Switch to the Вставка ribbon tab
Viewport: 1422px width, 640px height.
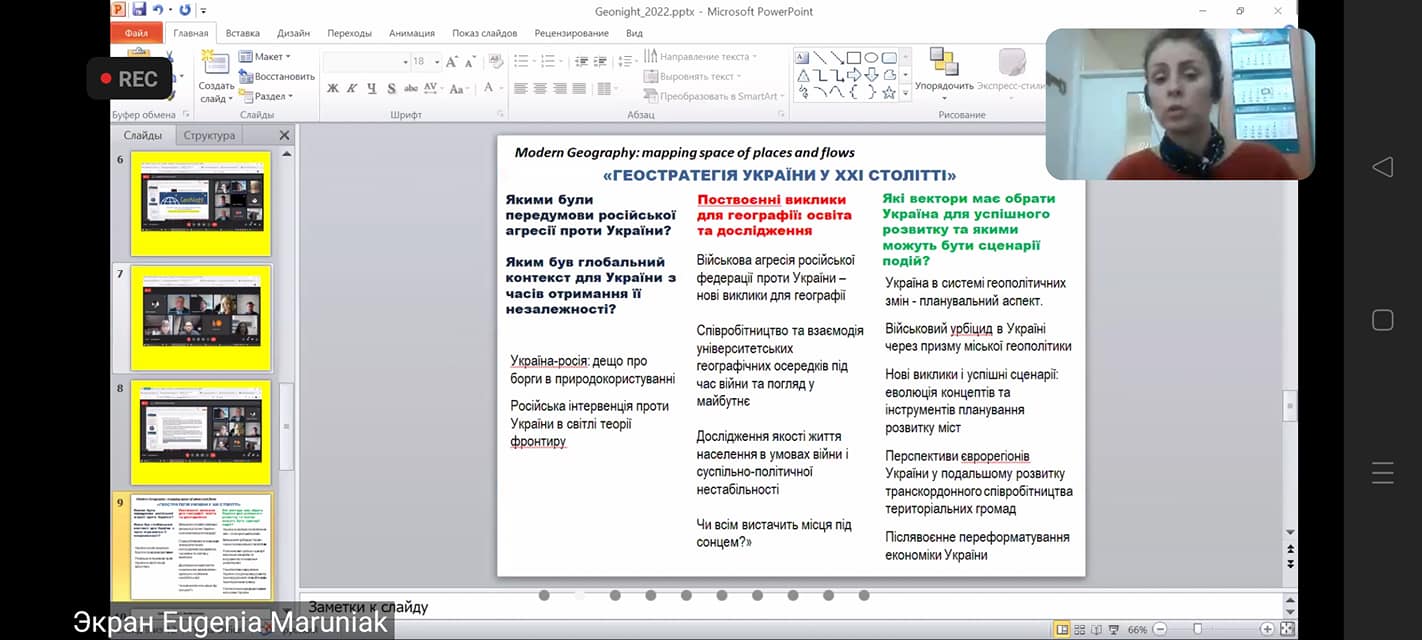coord(243,33)
